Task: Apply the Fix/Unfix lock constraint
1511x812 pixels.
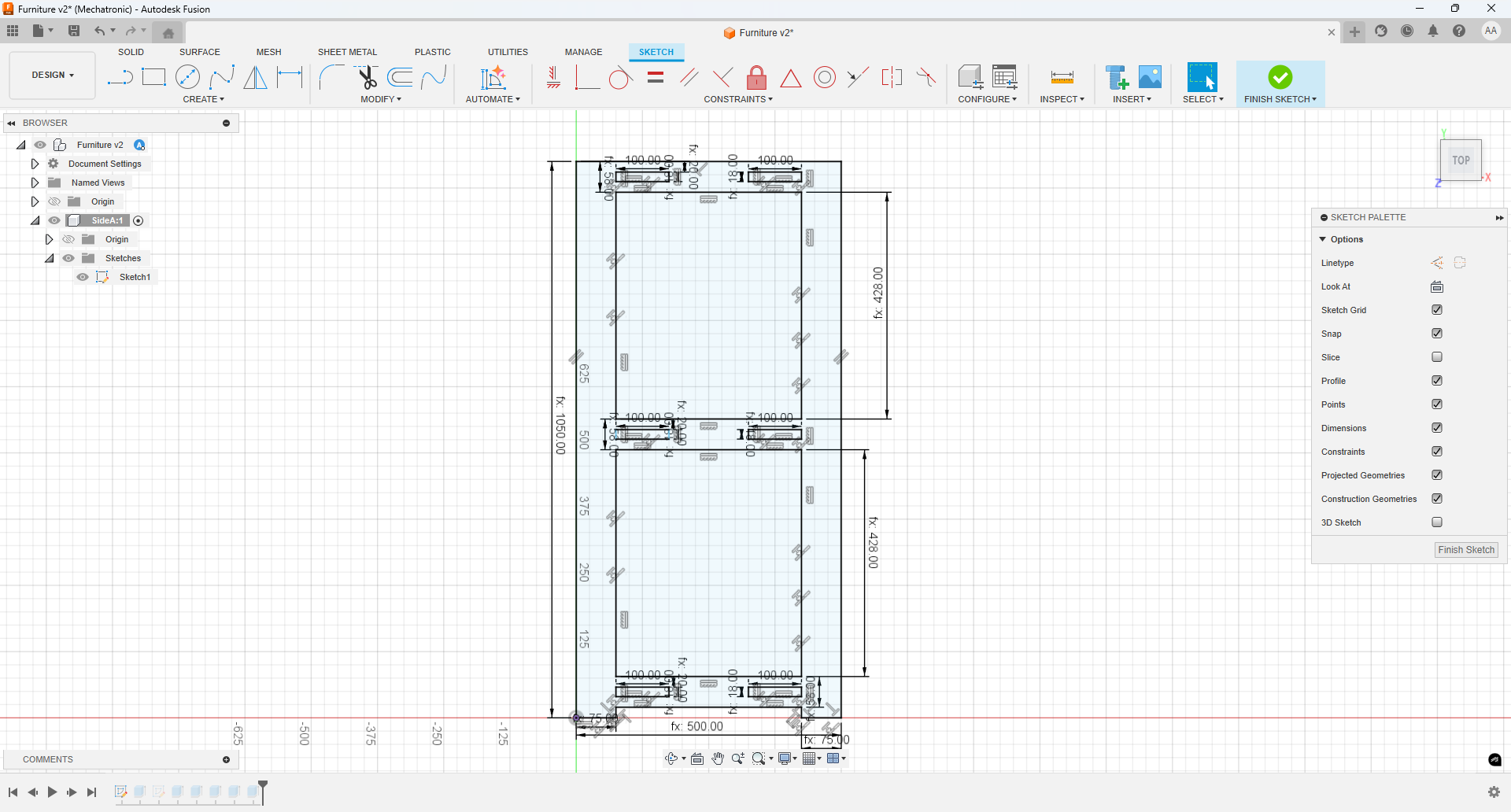Action: 756,77
